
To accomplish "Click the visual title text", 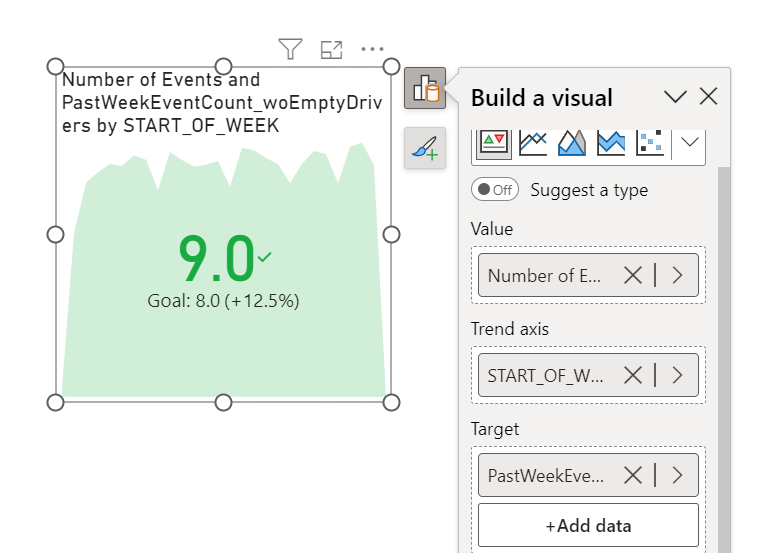I will click(222, 102).
